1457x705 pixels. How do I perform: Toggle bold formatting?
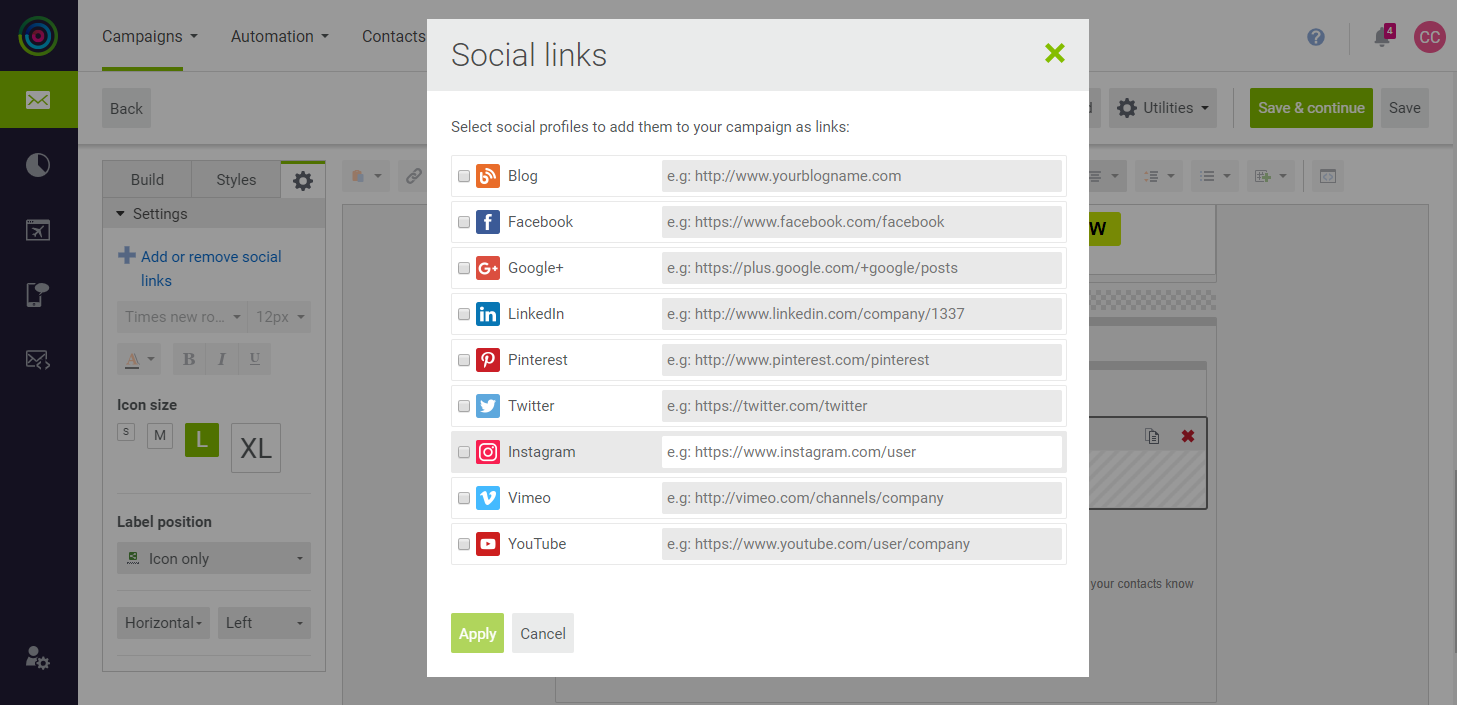189,359
